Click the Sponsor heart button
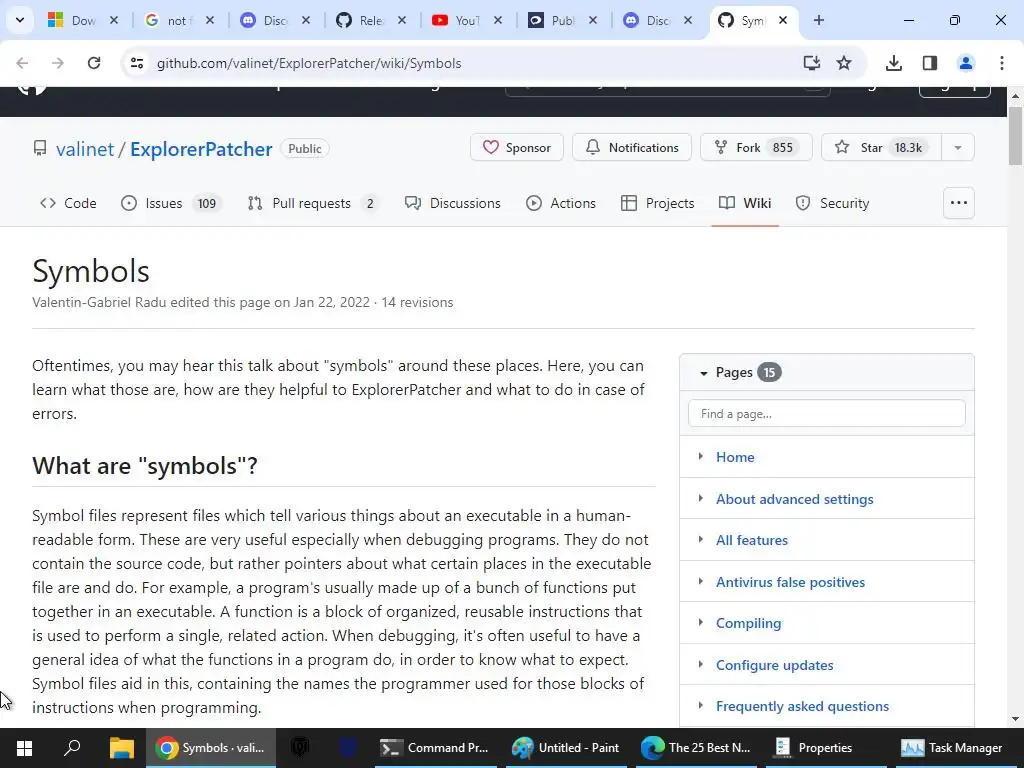This screenshot has height=768, width=1024. [517, 148]
